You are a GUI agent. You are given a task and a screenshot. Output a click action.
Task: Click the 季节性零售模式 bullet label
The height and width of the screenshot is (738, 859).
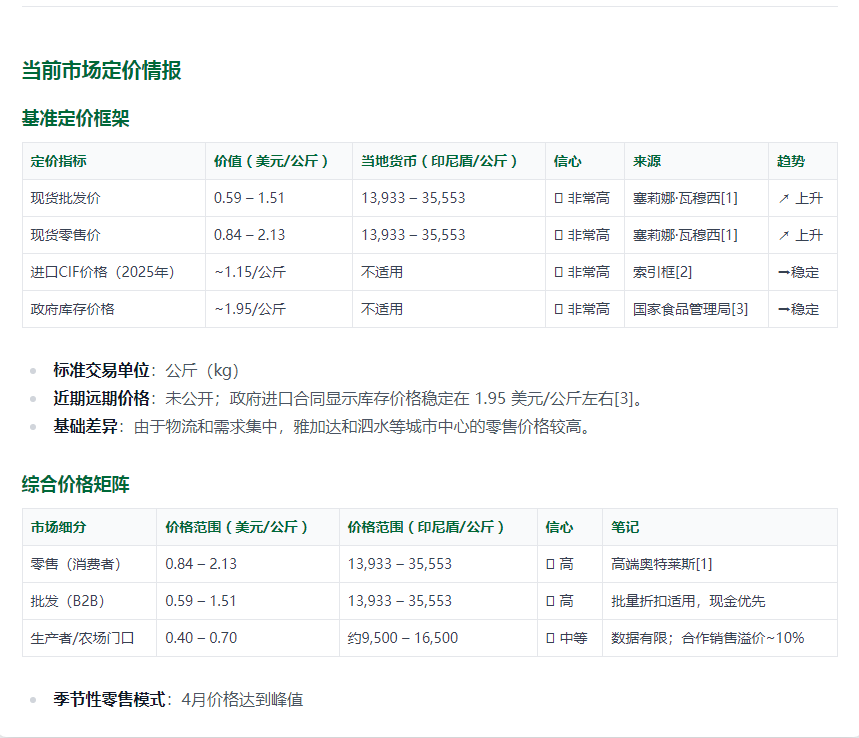(x=109, y=700)
